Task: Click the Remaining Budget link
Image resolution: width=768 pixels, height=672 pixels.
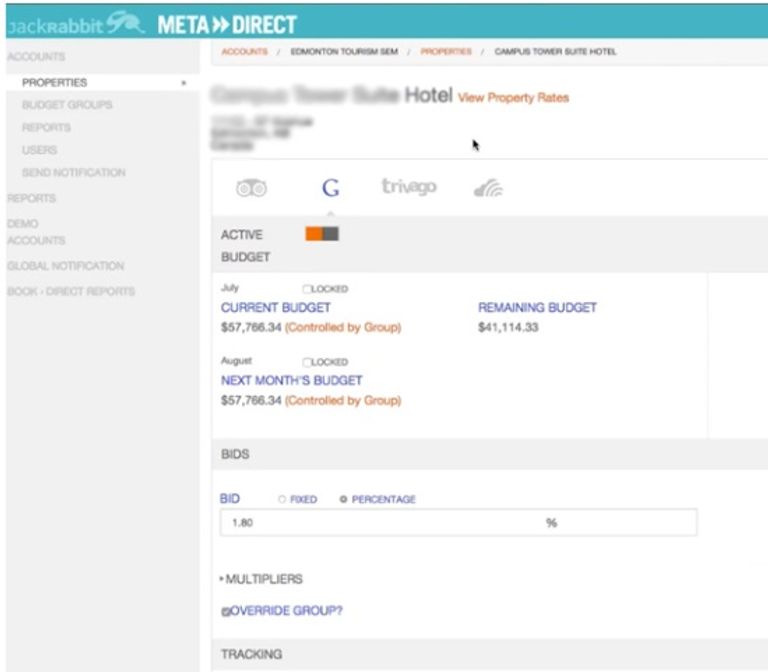Action: coord(537,308)
